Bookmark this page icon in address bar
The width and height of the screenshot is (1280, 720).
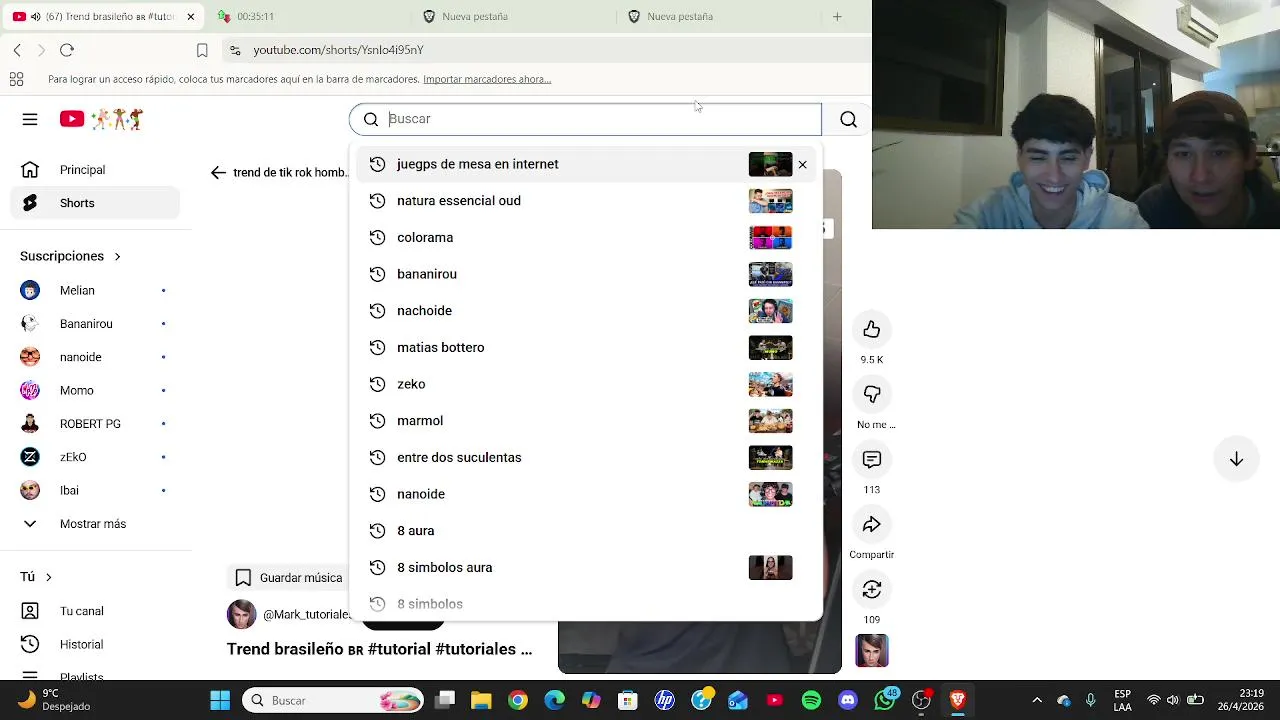202,50
